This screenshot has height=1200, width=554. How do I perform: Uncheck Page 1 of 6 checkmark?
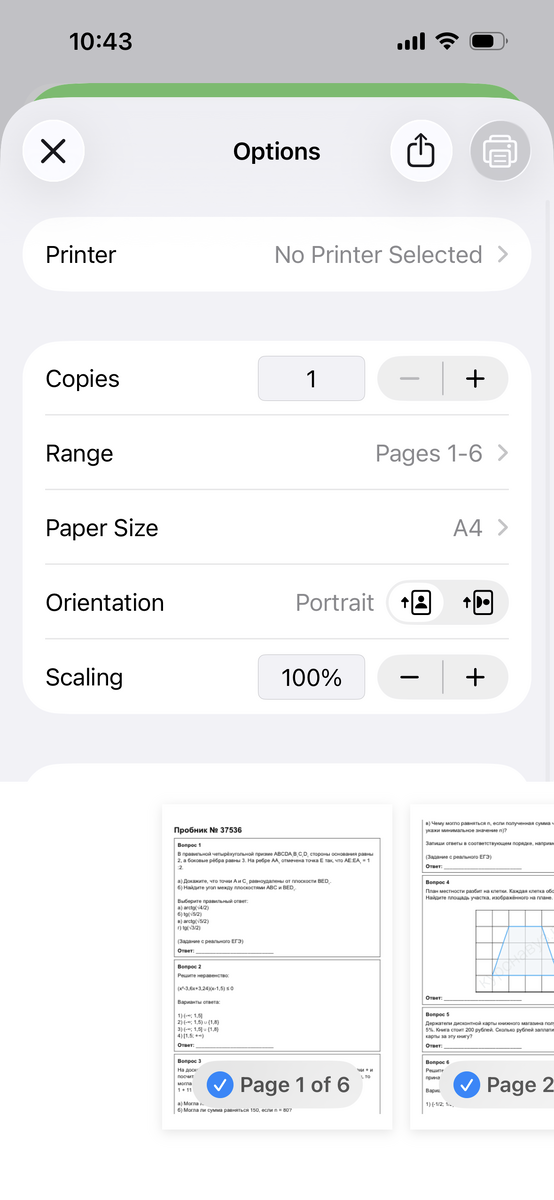[x=221, y=1085]
